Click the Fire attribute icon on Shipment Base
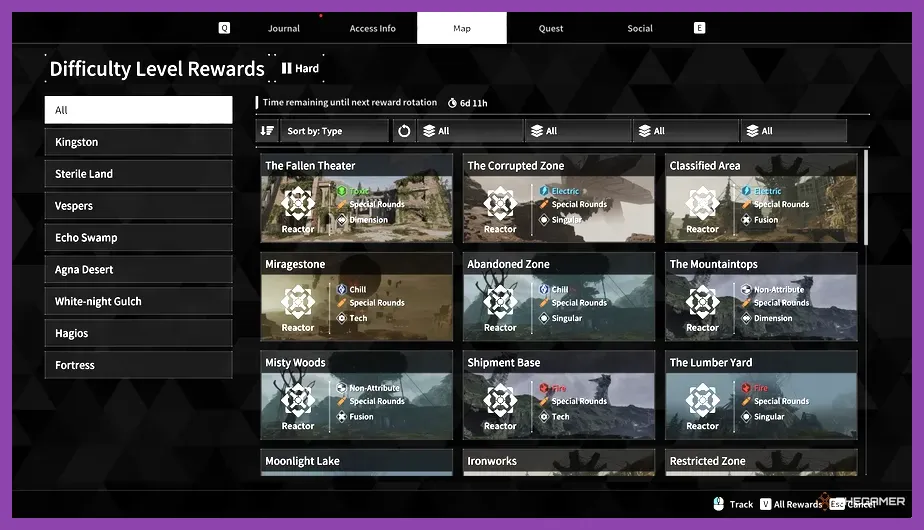The width and height of the screenshot is (924, 530). pos(544,388)
